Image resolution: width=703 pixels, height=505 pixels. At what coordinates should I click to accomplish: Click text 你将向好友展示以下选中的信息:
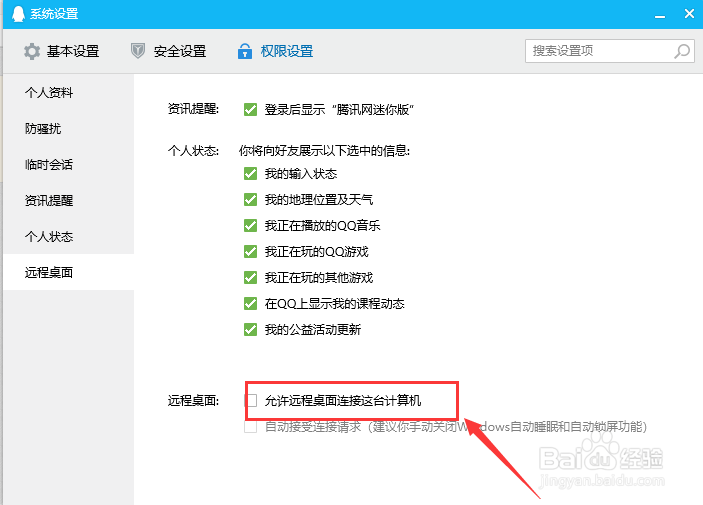pyautogui.click(x=324, y=150)
